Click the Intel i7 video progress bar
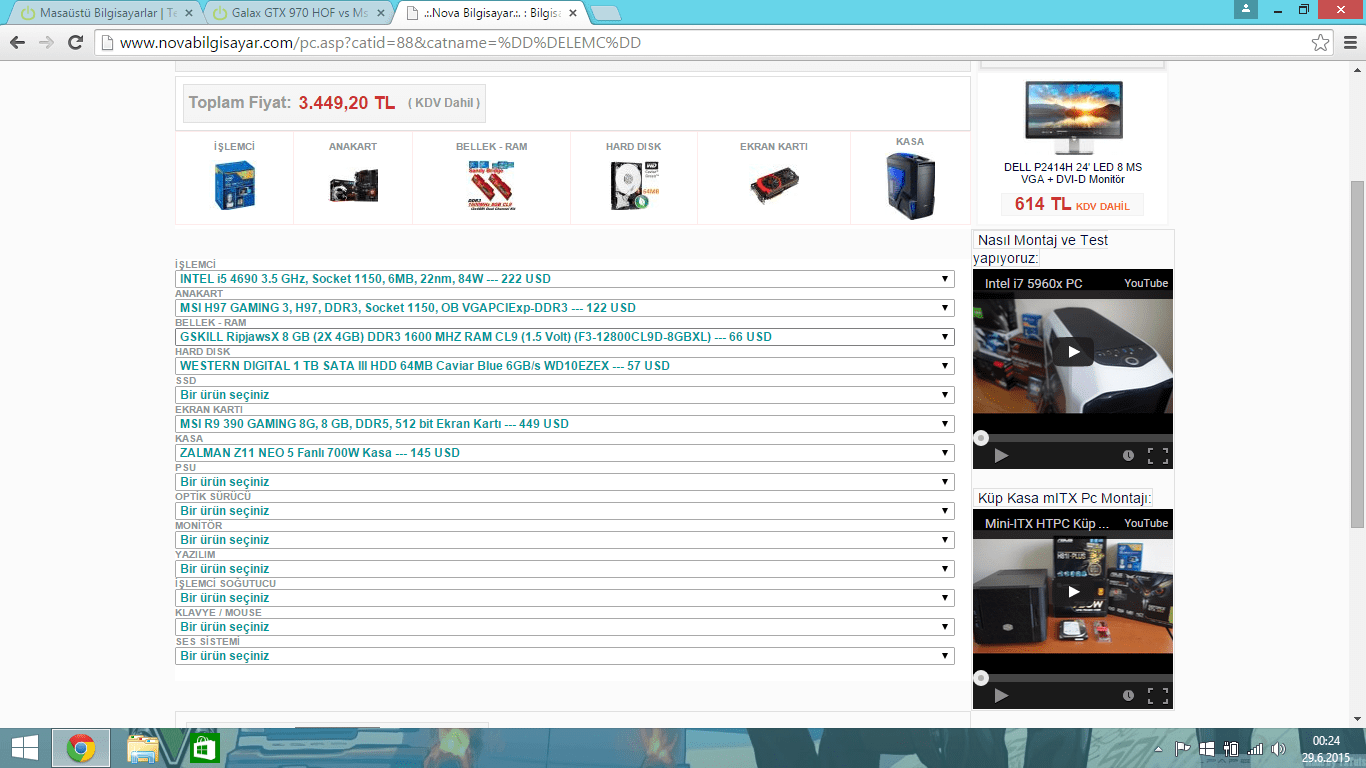Screen dimensions: 1366x768 (1073, 438)
